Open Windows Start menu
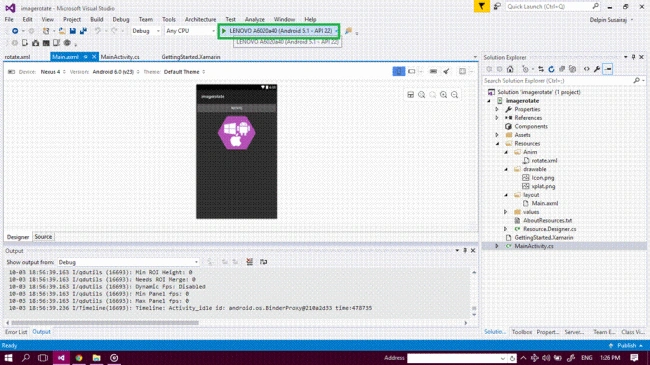The height and width of the screenshot is (365, 650). (8, 358)
